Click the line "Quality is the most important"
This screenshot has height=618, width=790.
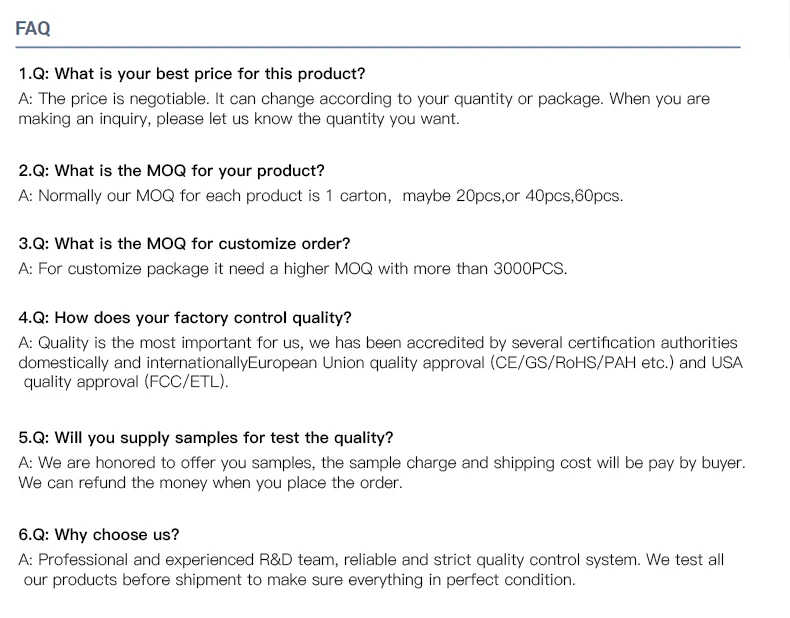click(x=377, y=343)
